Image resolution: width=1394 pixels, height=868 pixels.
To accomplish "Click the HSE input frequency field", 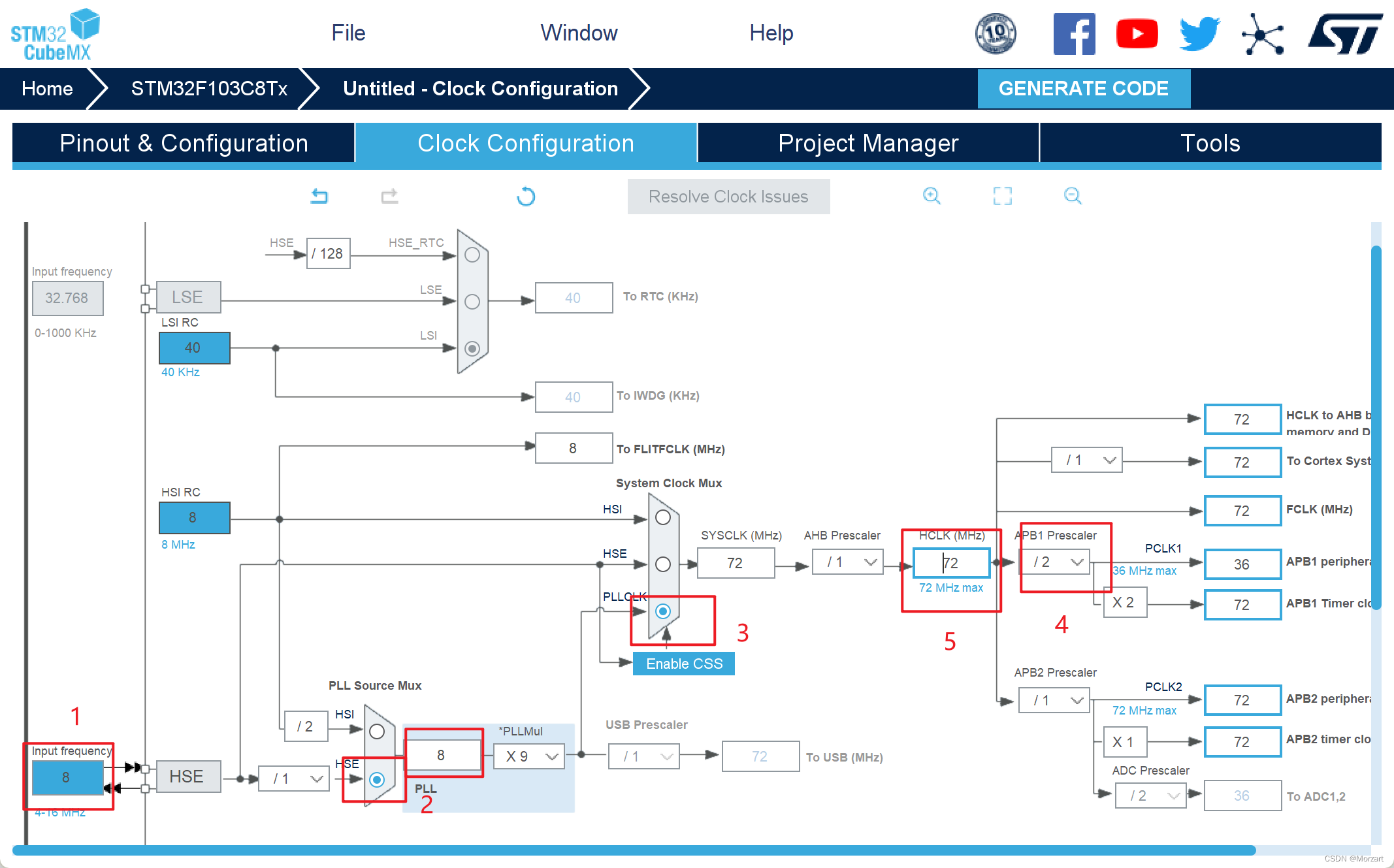I will point(68,778).
